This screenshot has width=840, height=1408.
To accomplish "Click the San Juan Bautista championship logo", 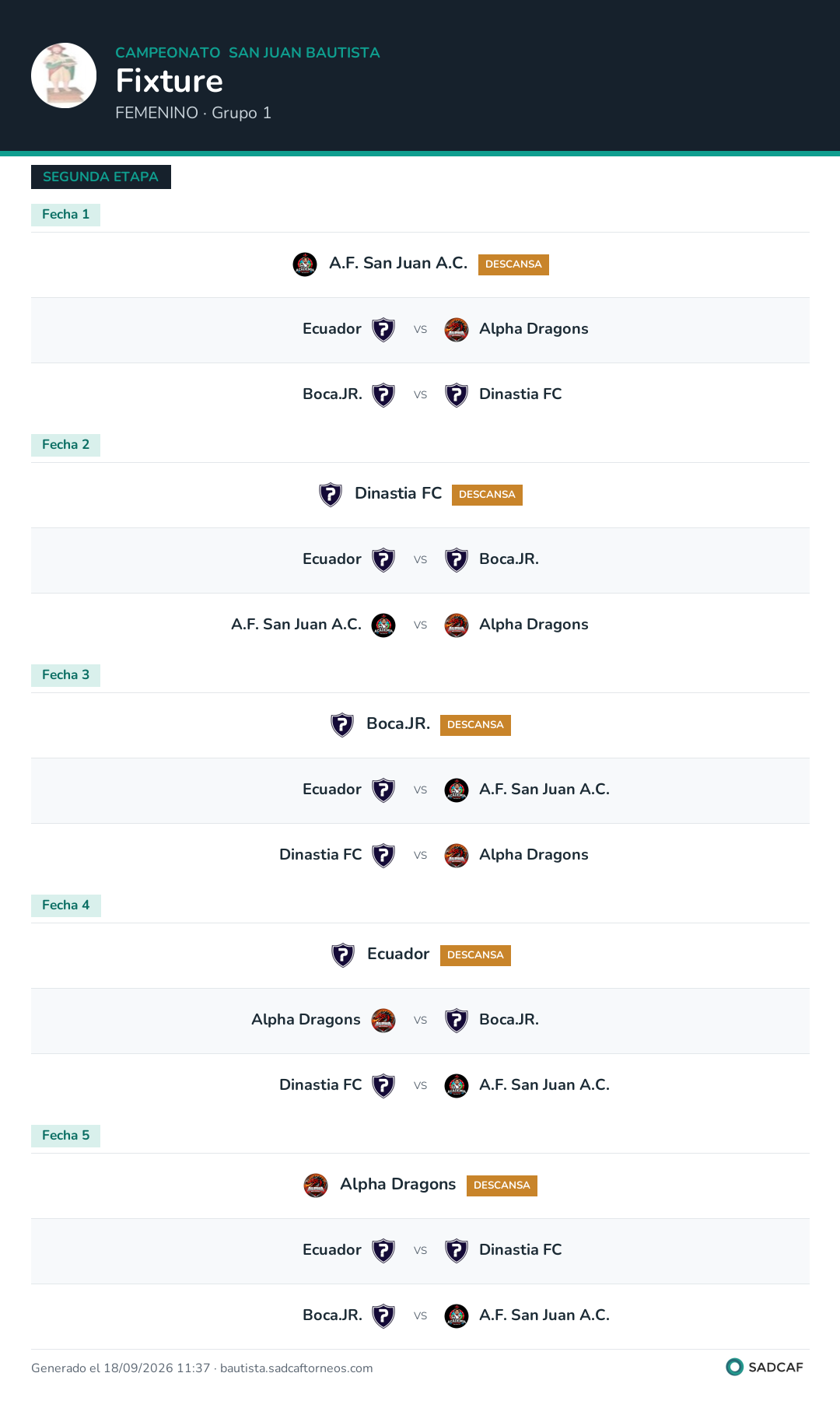I will pyautogui.click(x=64, y=75).
